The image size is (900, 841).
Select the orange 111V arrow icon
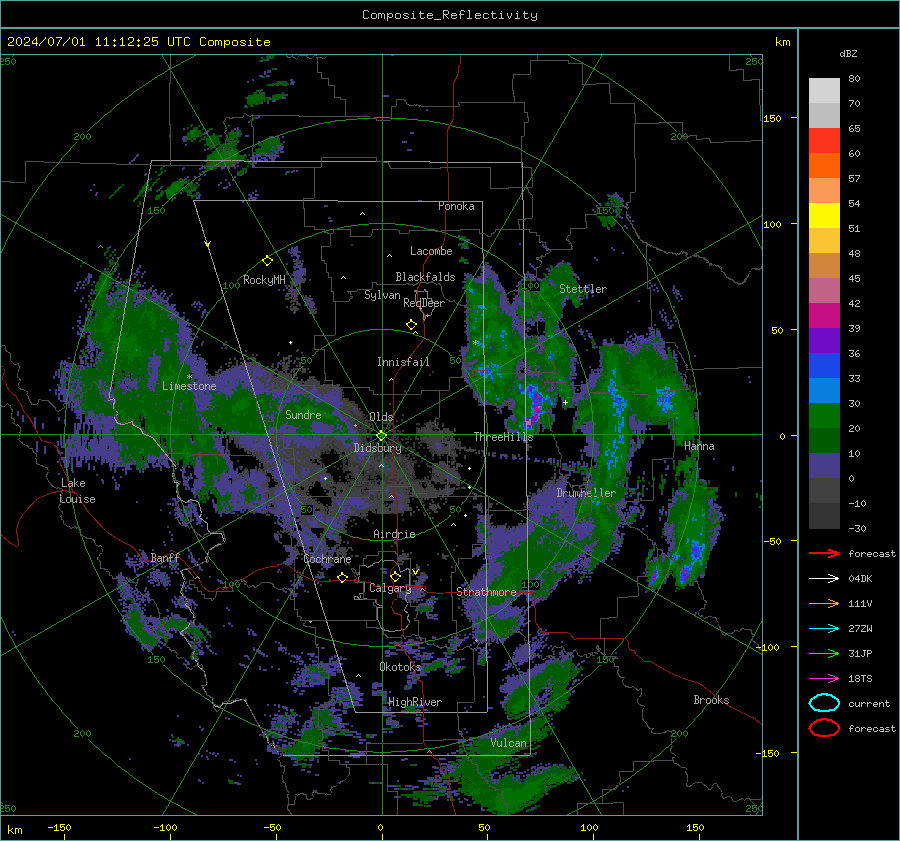point(824,603)
